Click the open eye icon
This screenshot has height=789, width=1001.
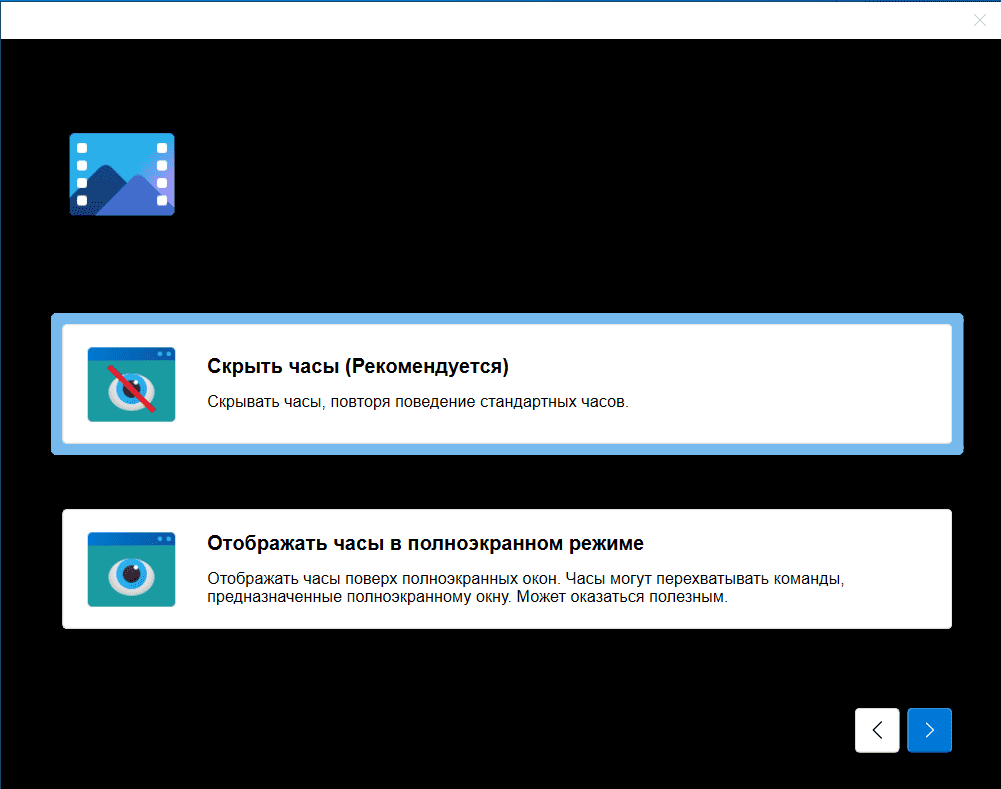click(x=132, y=569)
